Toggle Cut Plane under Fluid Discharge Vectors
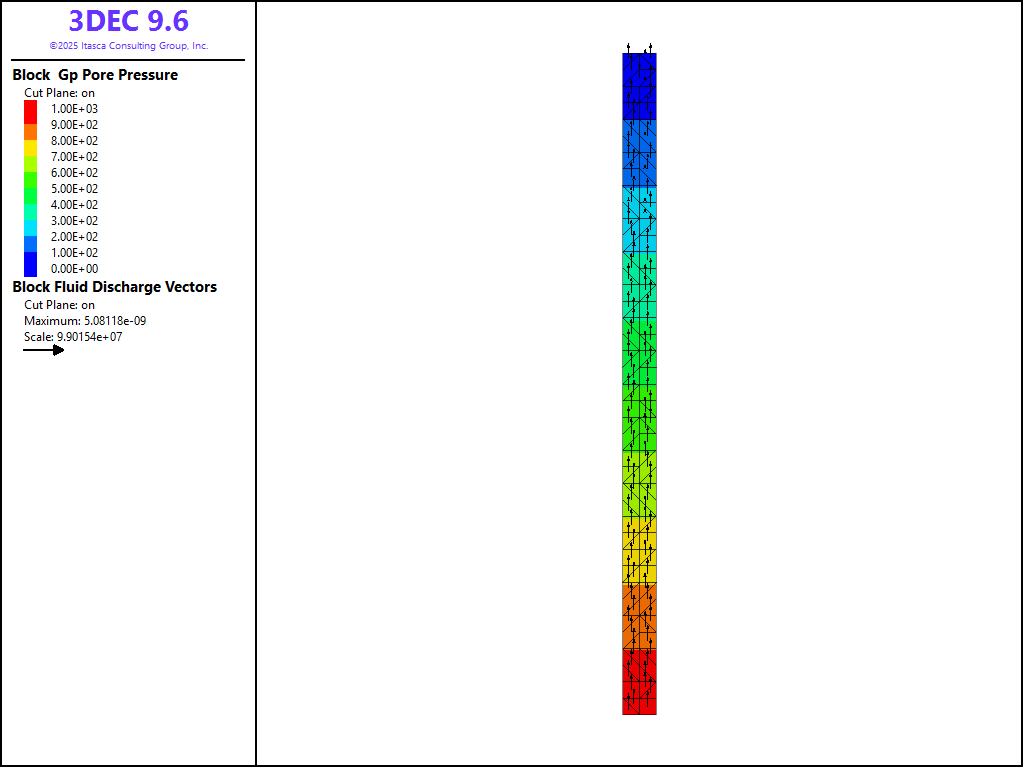This screenshot has width=1024, height=768. pyautogui.click(x=59, y=305)
